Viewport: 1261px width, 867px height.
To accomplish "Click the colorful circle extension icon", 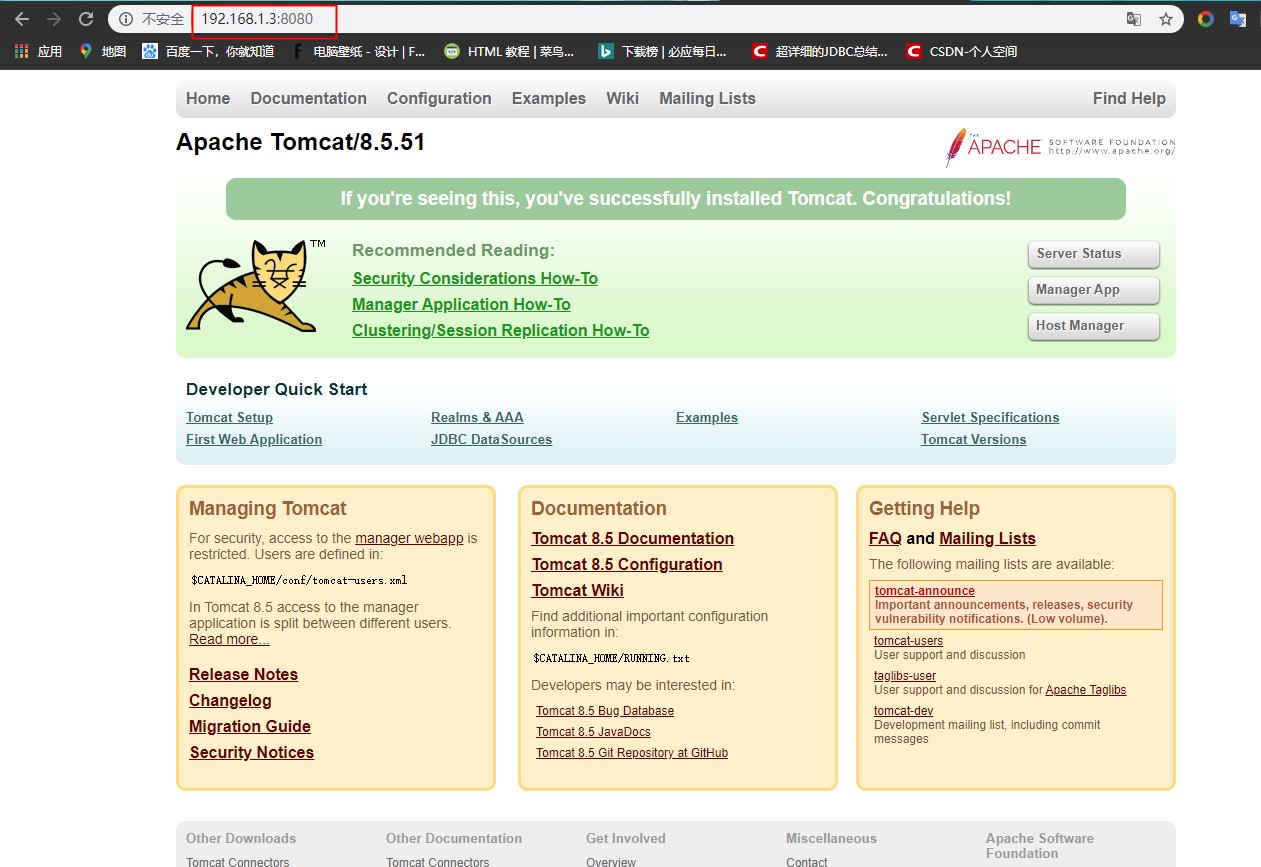I will [x=1205, y=19].
